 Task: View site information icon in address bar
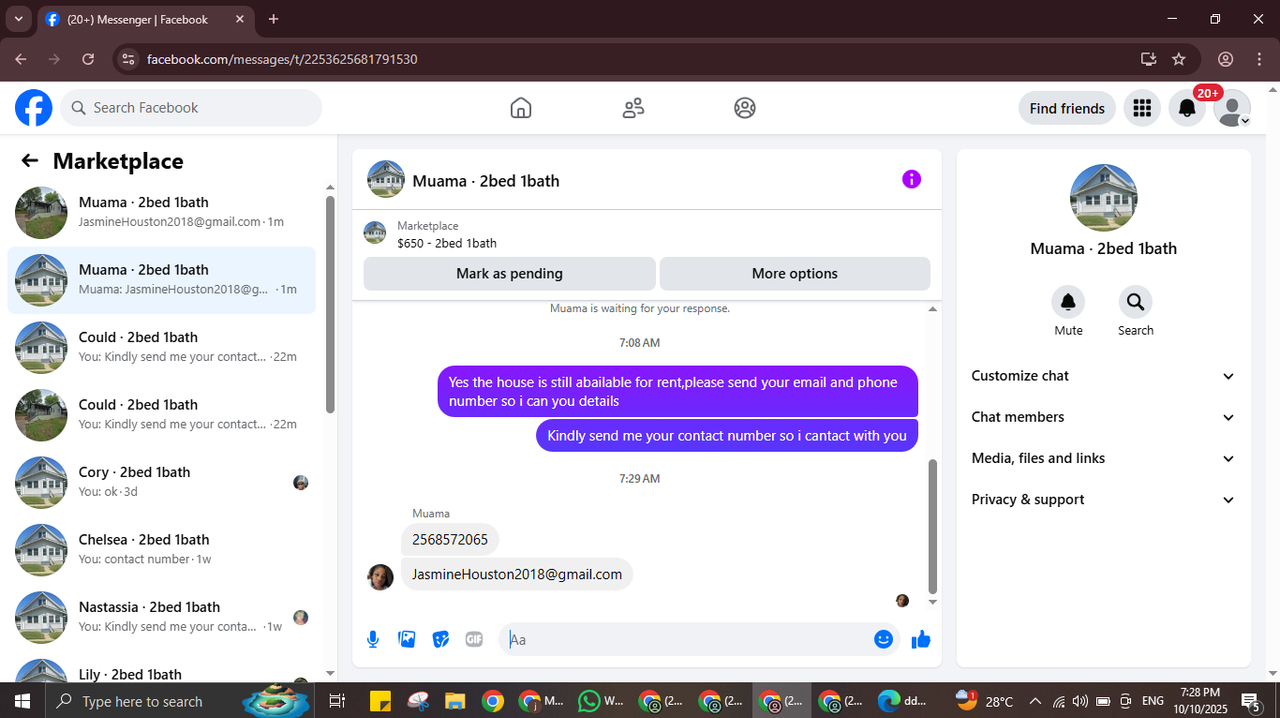(x=127, y=59)
